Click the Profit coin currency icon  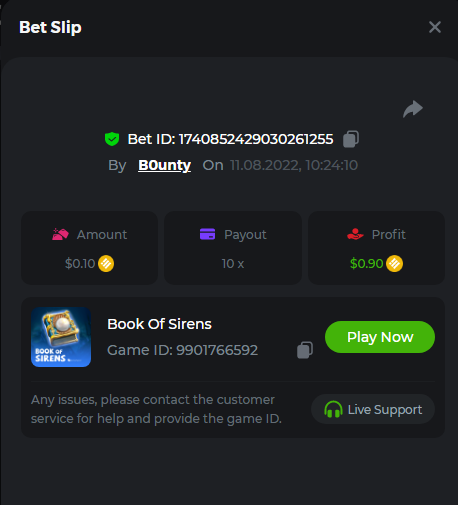[394, 264]
